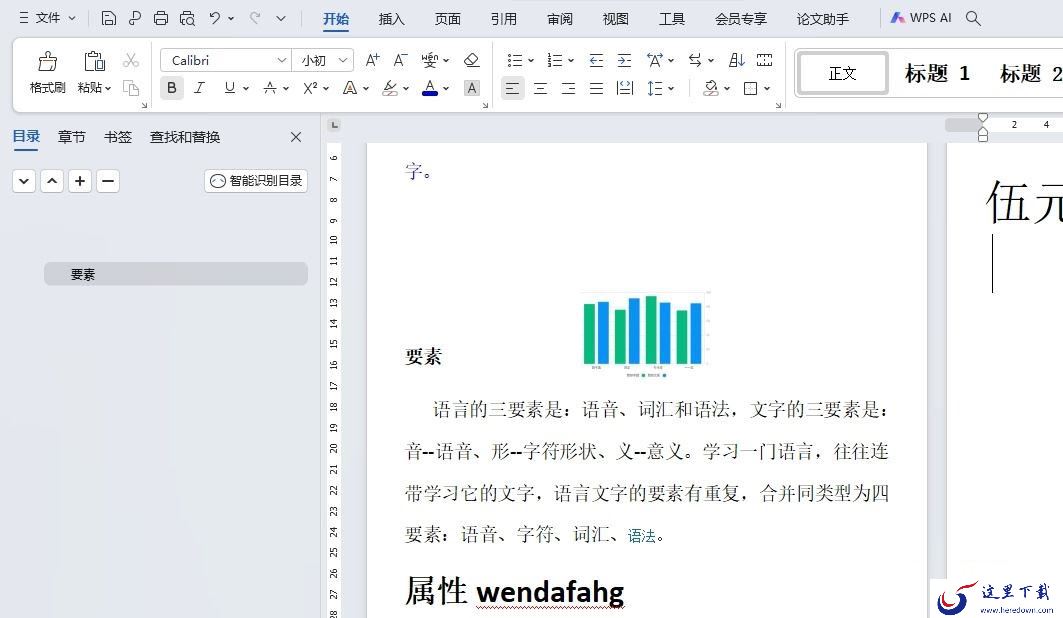Click Save As PDF export icon
Image resolution: width=1063 pixels, height=618 pixels.
[135, 18]
